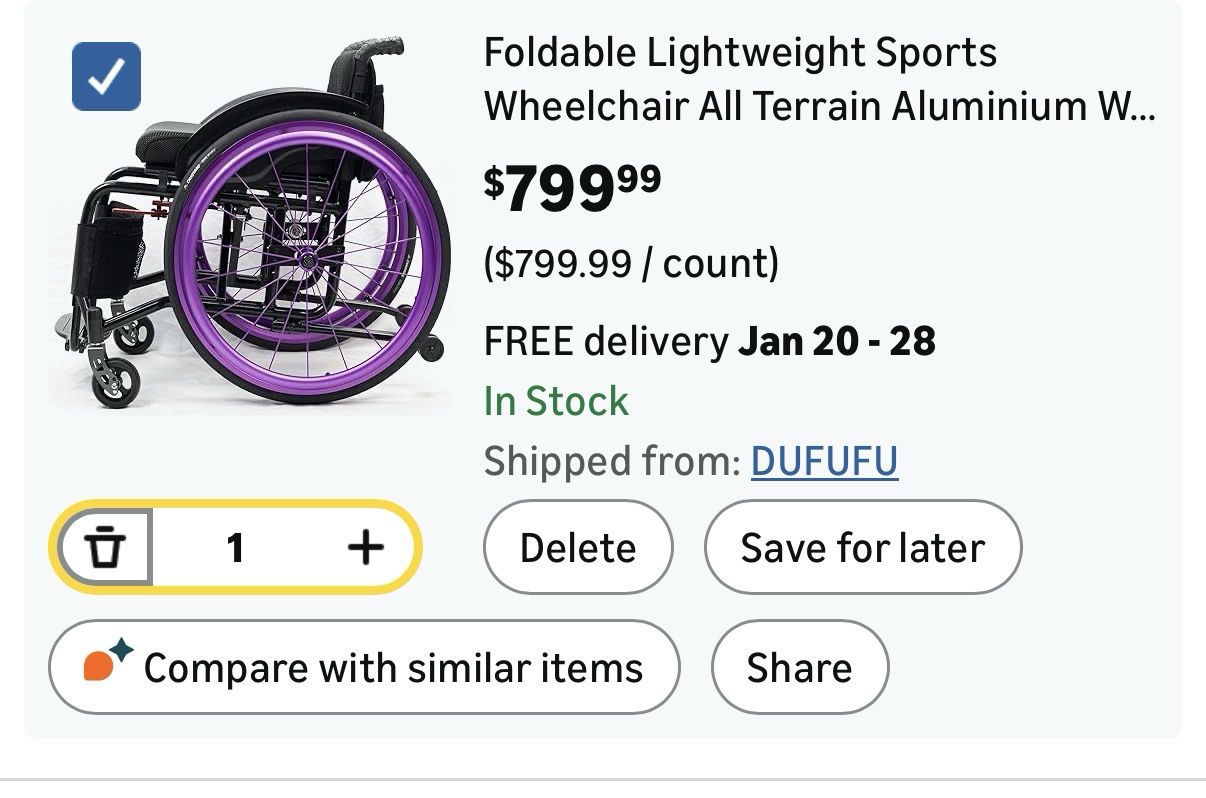Viewport: 1206px width, 798px height.
Task: Click the trash icon in quantity stepper
Action: 105,547
